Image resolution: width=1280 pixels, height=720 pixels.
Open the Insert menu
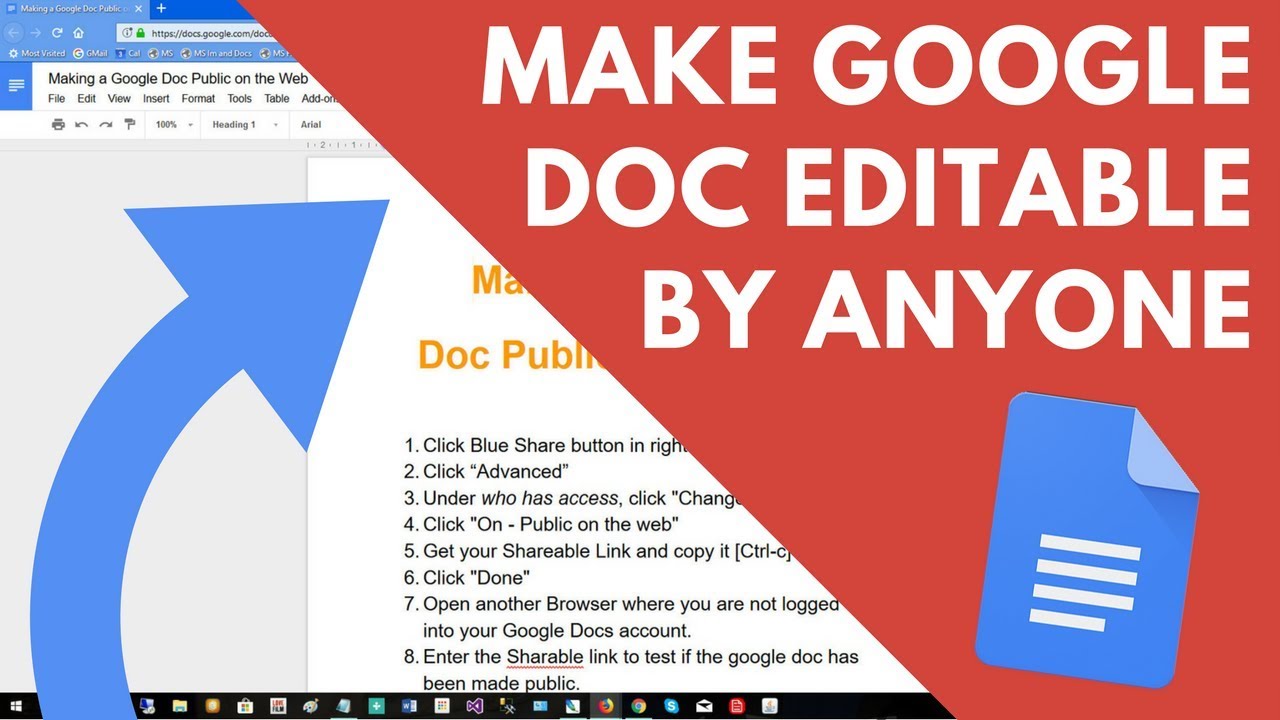coord(156,99)
